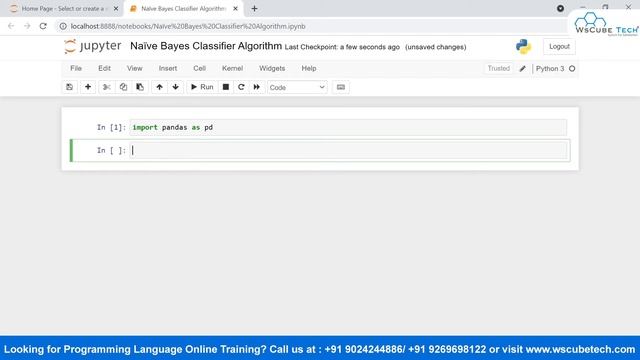The height and width of the screenshot is (360, 640).
Task: Select the Naive Bayes Classifier browser tab
Action: pyautogui.click(x=183, y=9)
